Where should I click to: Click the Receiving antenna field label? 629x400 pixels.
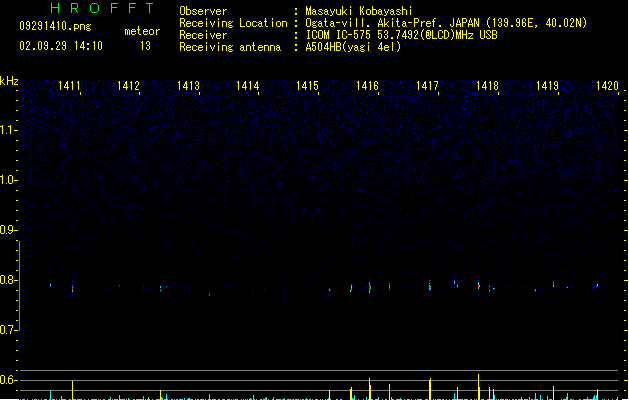[230, 47]
